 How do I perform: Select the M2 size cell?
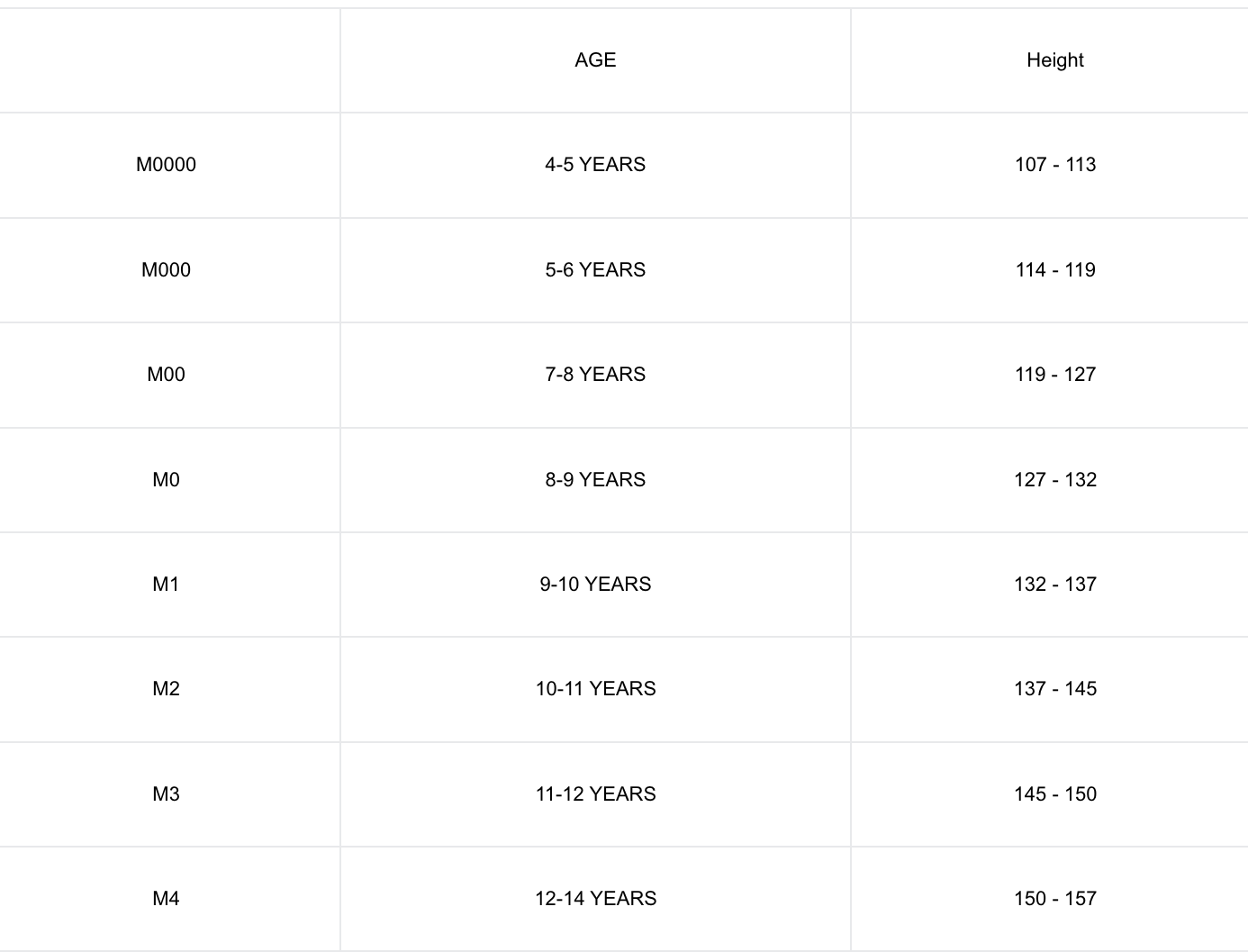click(166, 689)
